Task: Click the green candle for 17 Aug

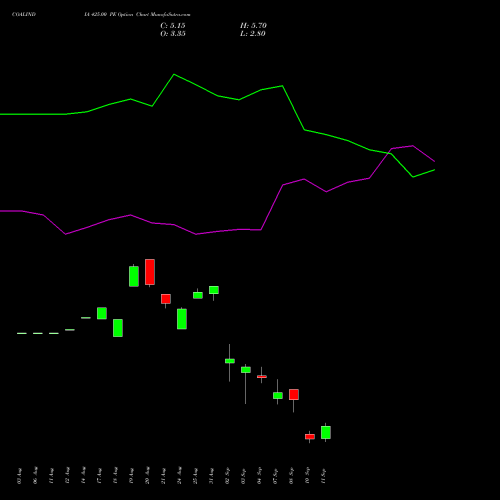Action: click(x=102, y=313)
